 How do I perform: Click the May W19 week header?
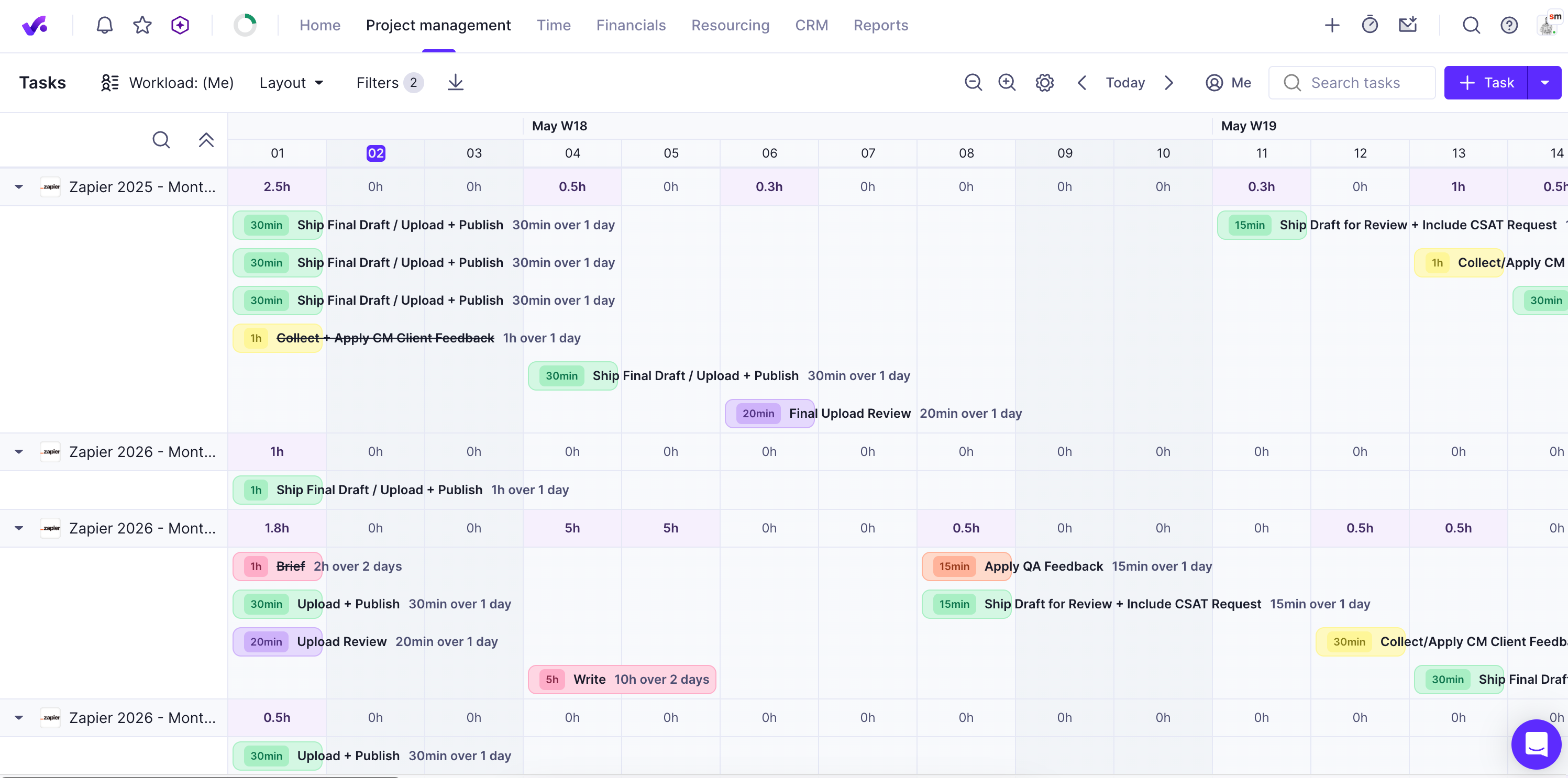pyautogui.click(x=1249, y=126)
